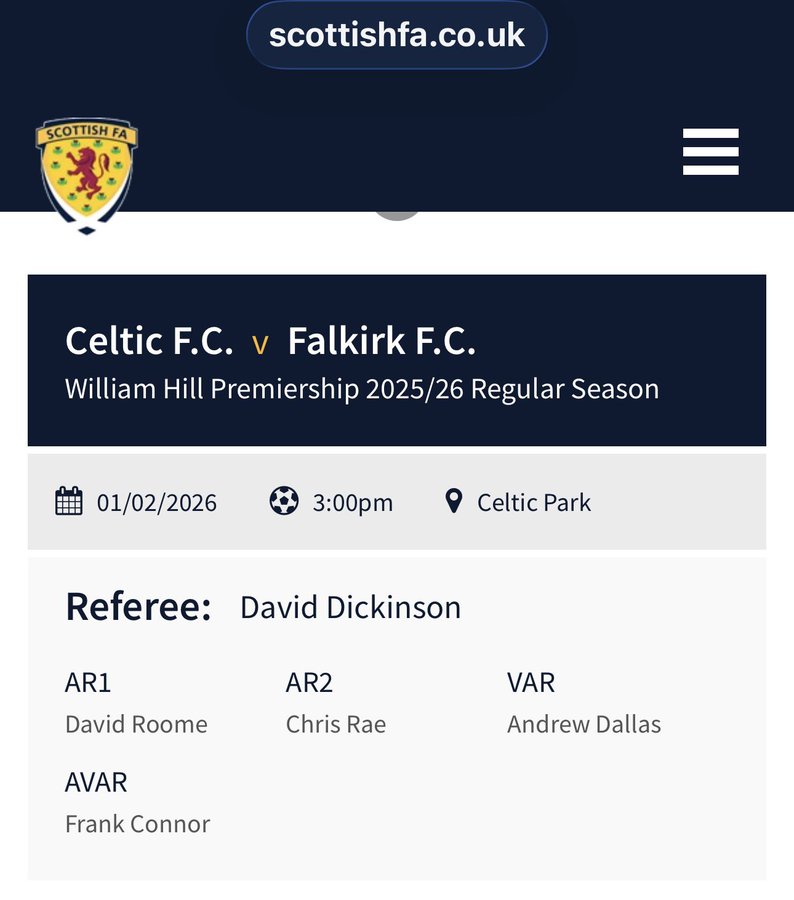This screenshot has width=794, height=900.
Task: Open the hamburger navigation menu
Action: tap(710, 152)
